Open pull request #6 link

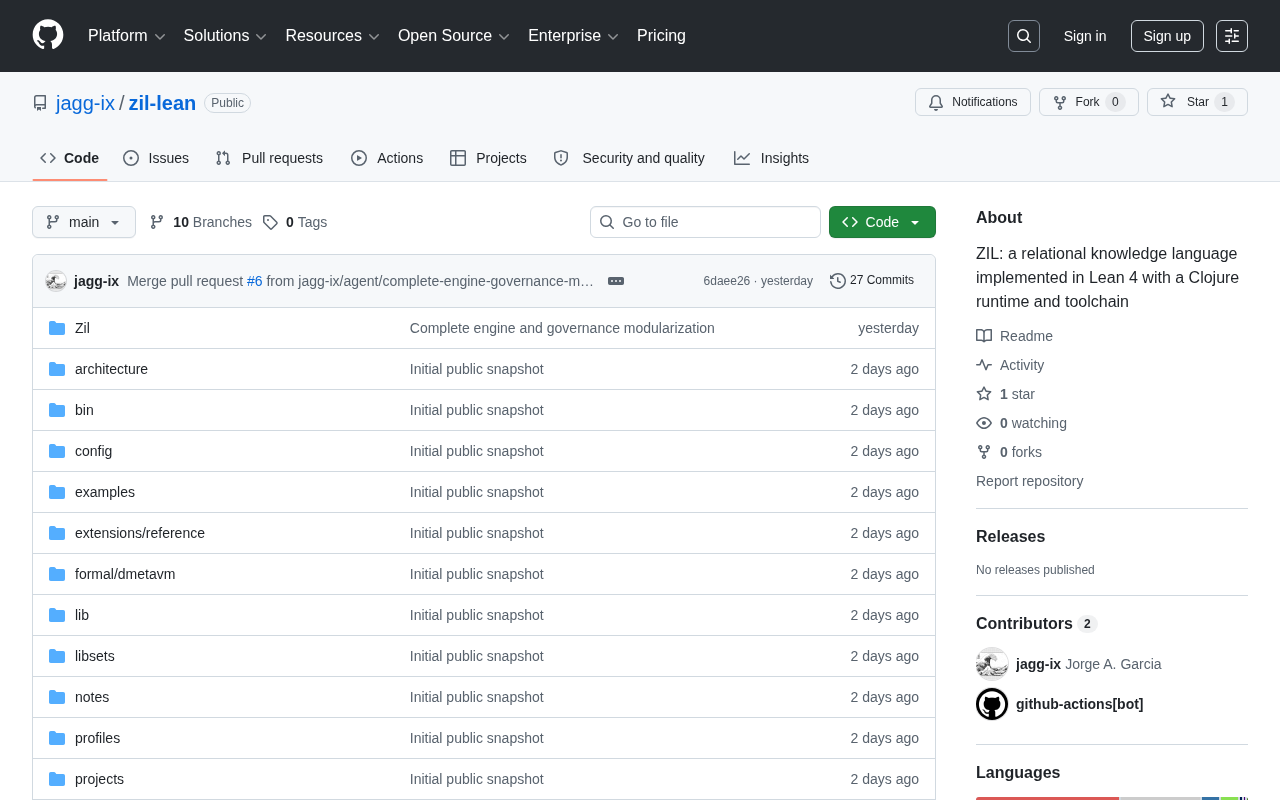(255, 281)
